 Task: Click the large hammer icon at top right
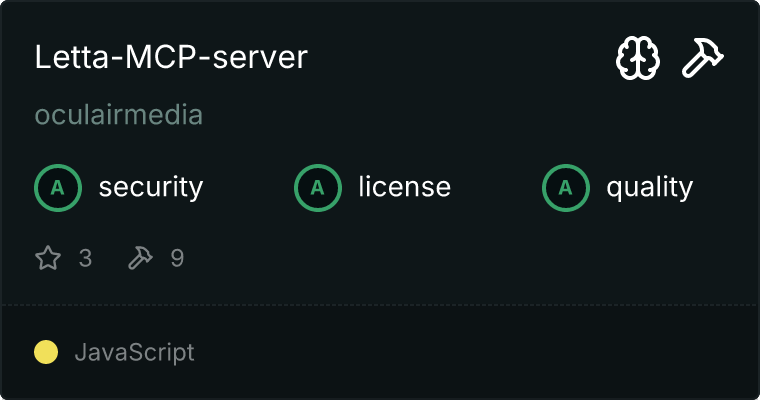pyautogui.click(x=703, y=59)
